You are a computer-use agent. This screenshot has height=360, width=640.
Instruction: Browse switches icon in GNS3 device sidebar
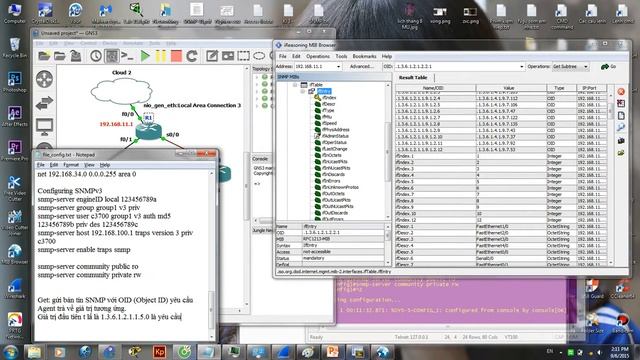[x=44, y=103]
